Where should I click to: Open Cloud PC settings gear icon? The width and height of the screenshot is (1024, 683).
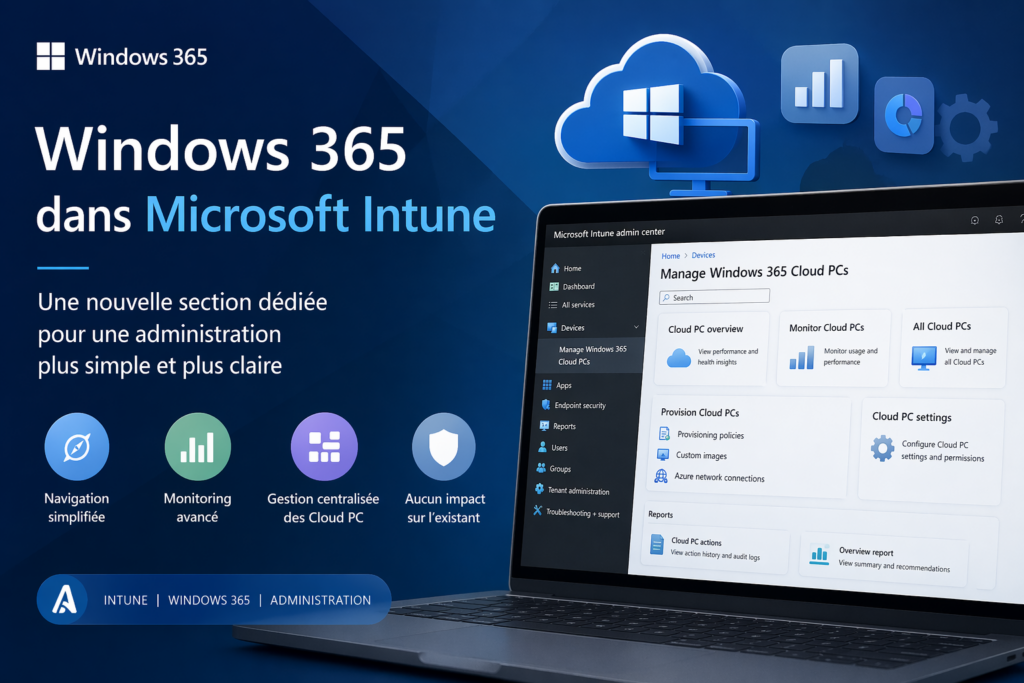click(882, 449)
